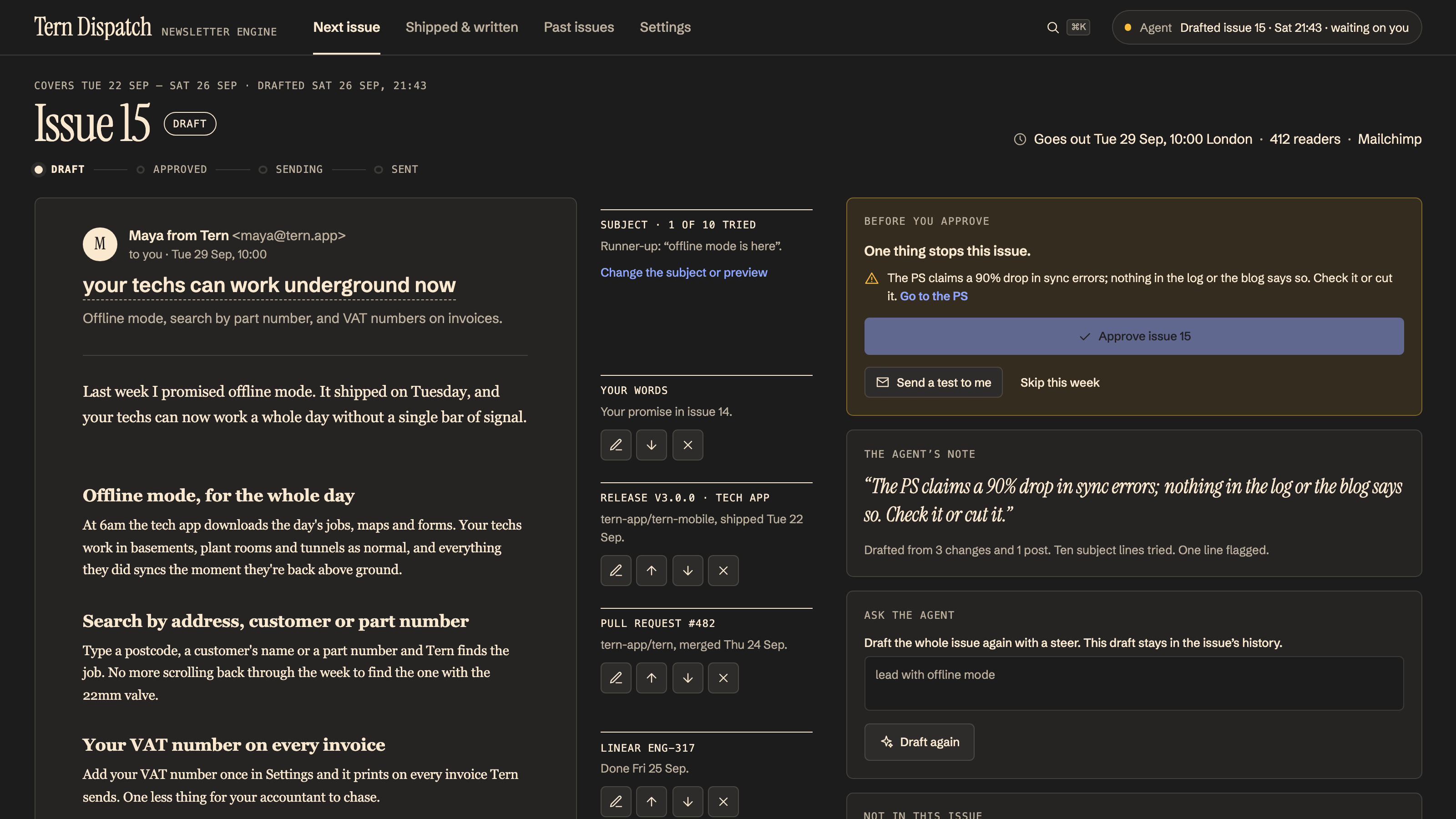This screenshot has height=819, width=1456.
Task: Click the M sender avatar
Action: tap(100, 244)
